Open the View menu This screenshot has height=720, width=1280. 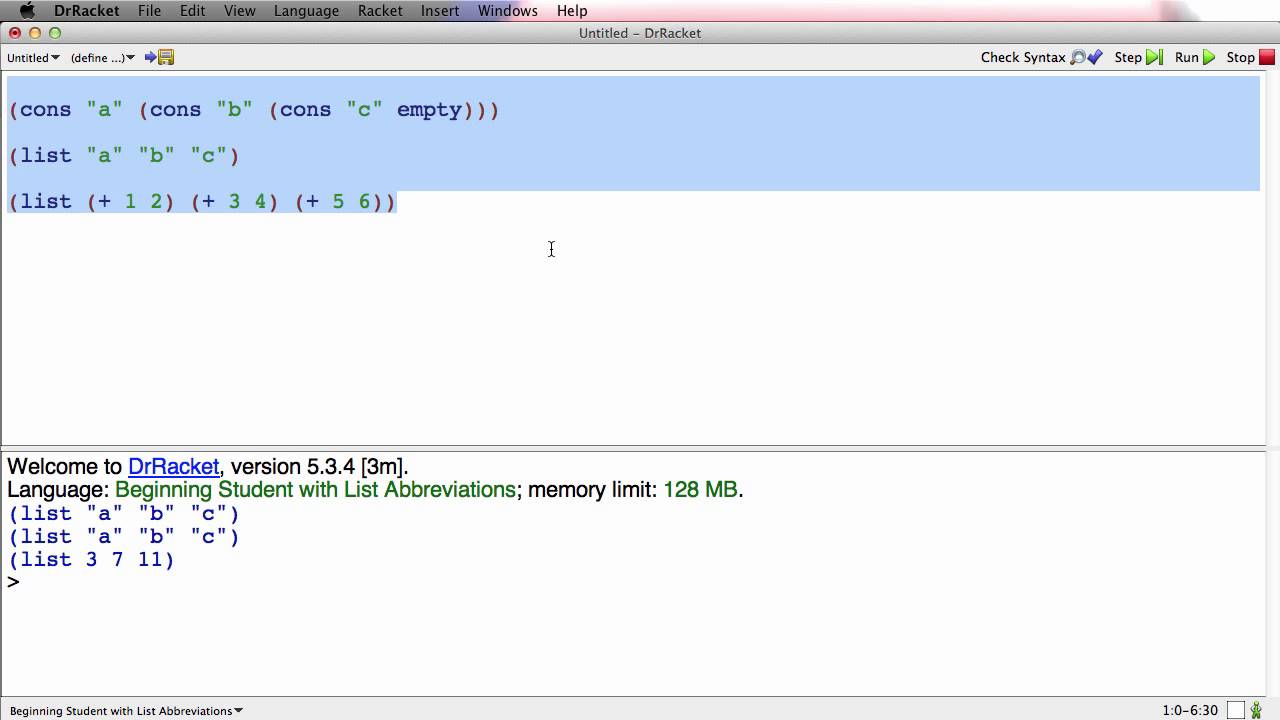[x=239, y=11]
